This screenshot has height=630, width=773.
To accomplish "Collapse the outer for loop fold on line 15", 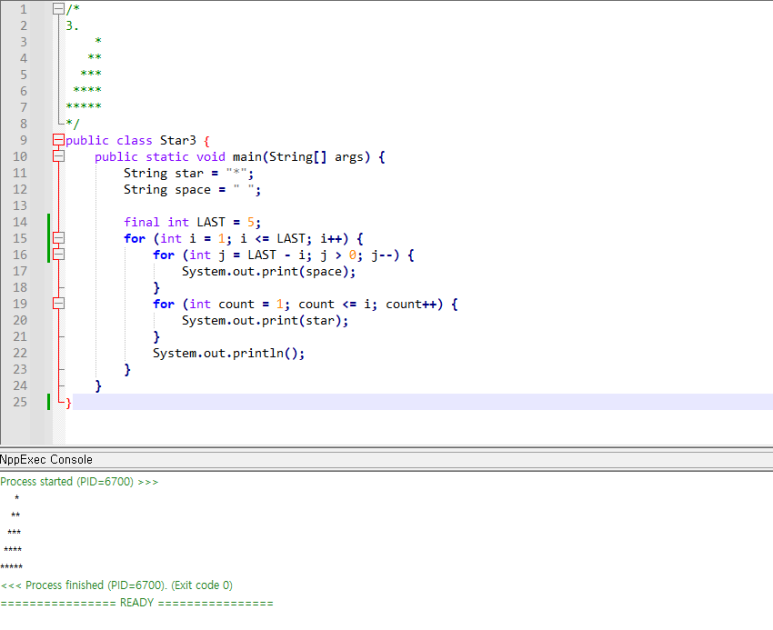I will (x=59, y=238).
